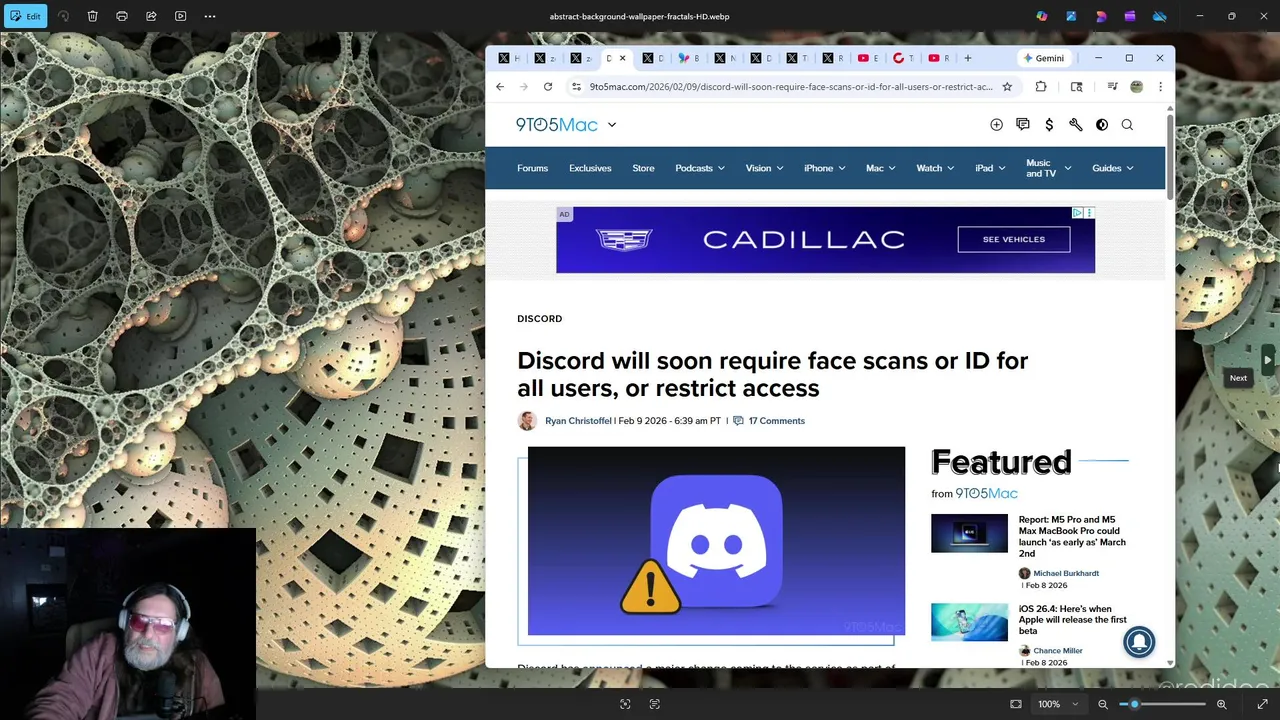1280x720 pixels.
Task: Click the zoom in magnifier in Photos
Action: 1221,704
